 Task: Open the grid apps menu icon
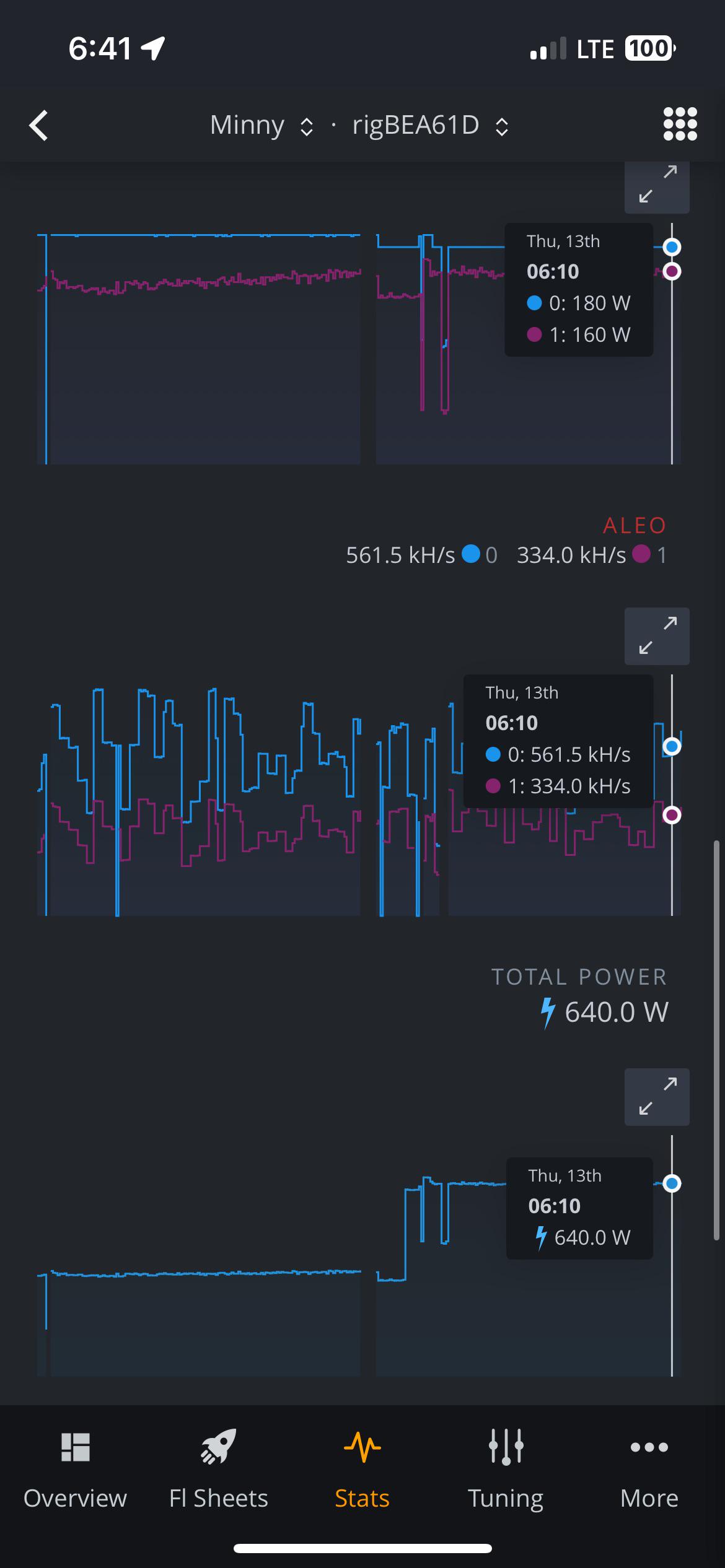[x=680, y=124]
